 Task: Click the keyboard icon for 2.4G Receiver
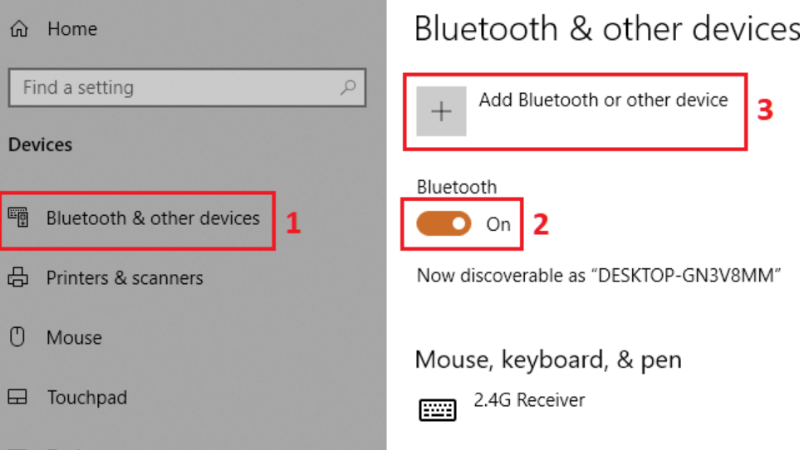[437, 408]
